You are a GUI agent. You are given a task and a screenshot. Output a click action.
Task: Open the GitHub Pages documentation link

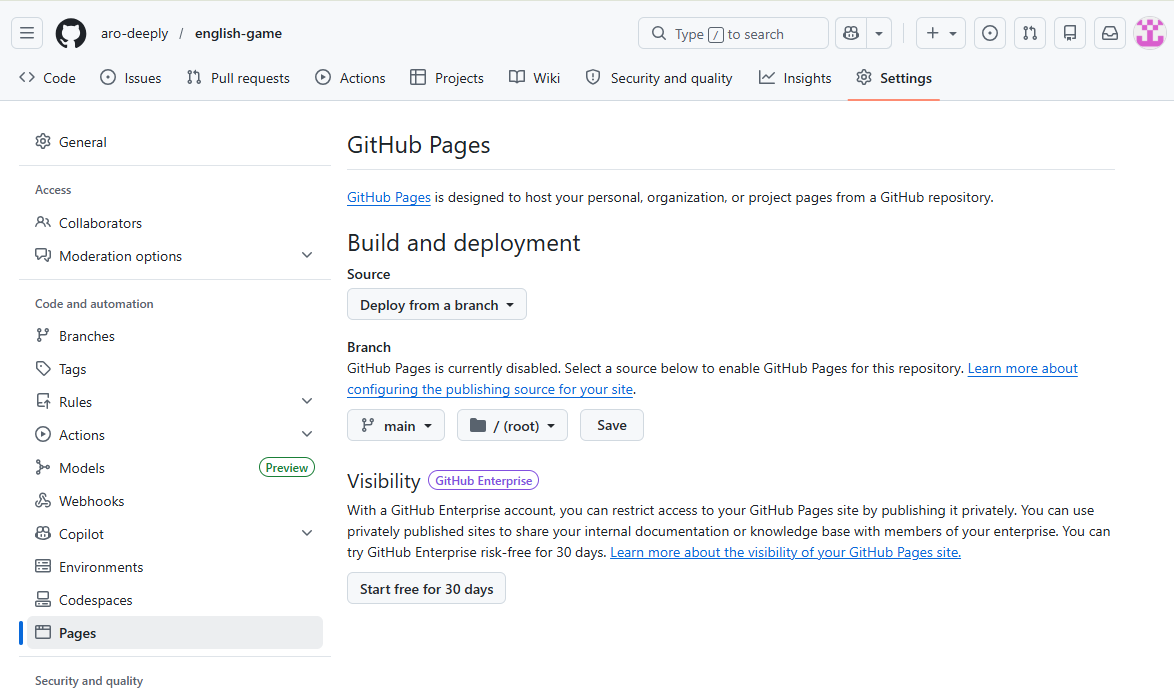[389, 197]
